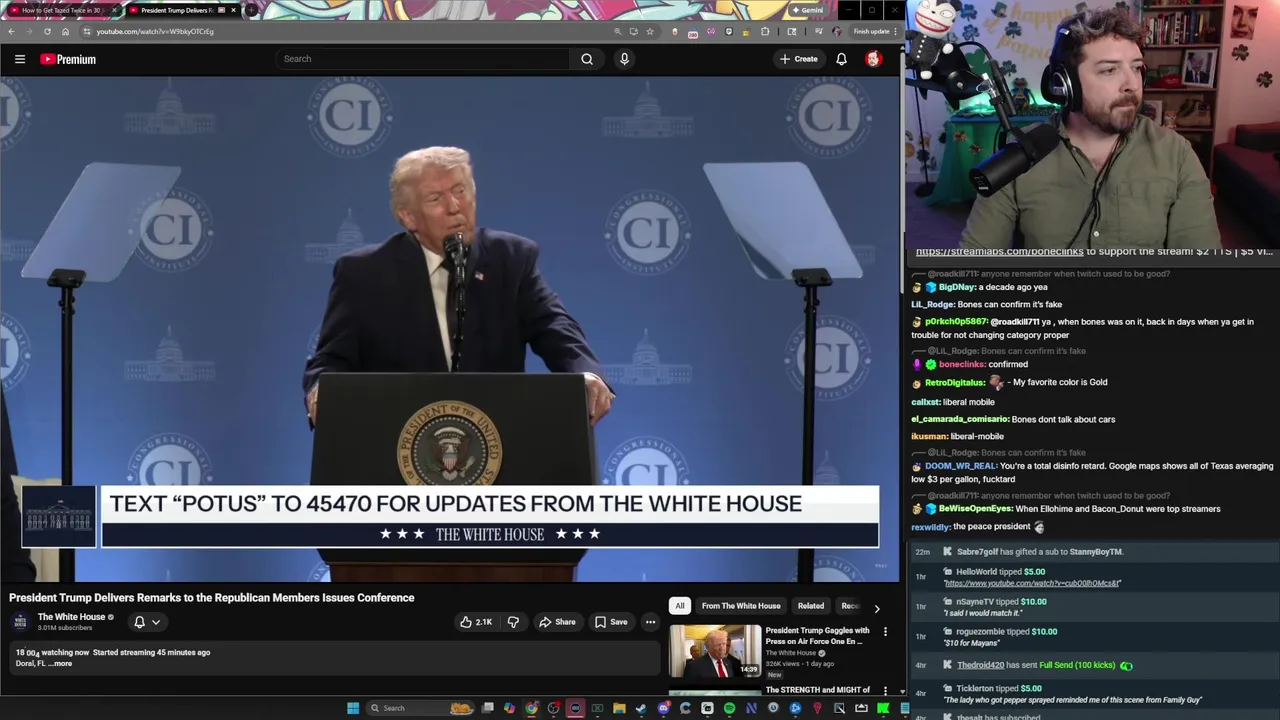
Task: Open The White House channel name link
Action: click(x=71, y=617)
